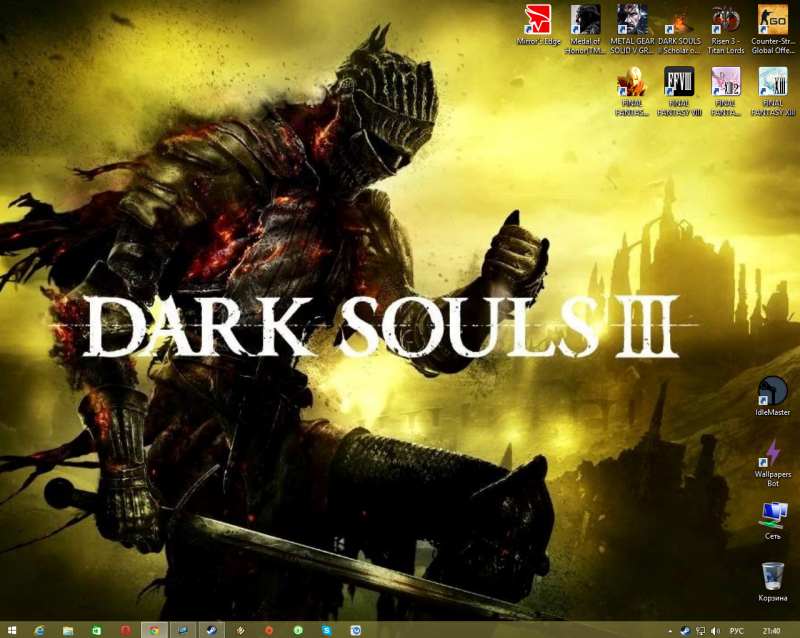Switch to the Google Chrome taskbar window
The width and height of the screenshot is (800, 638).
(x=154, y=630)
